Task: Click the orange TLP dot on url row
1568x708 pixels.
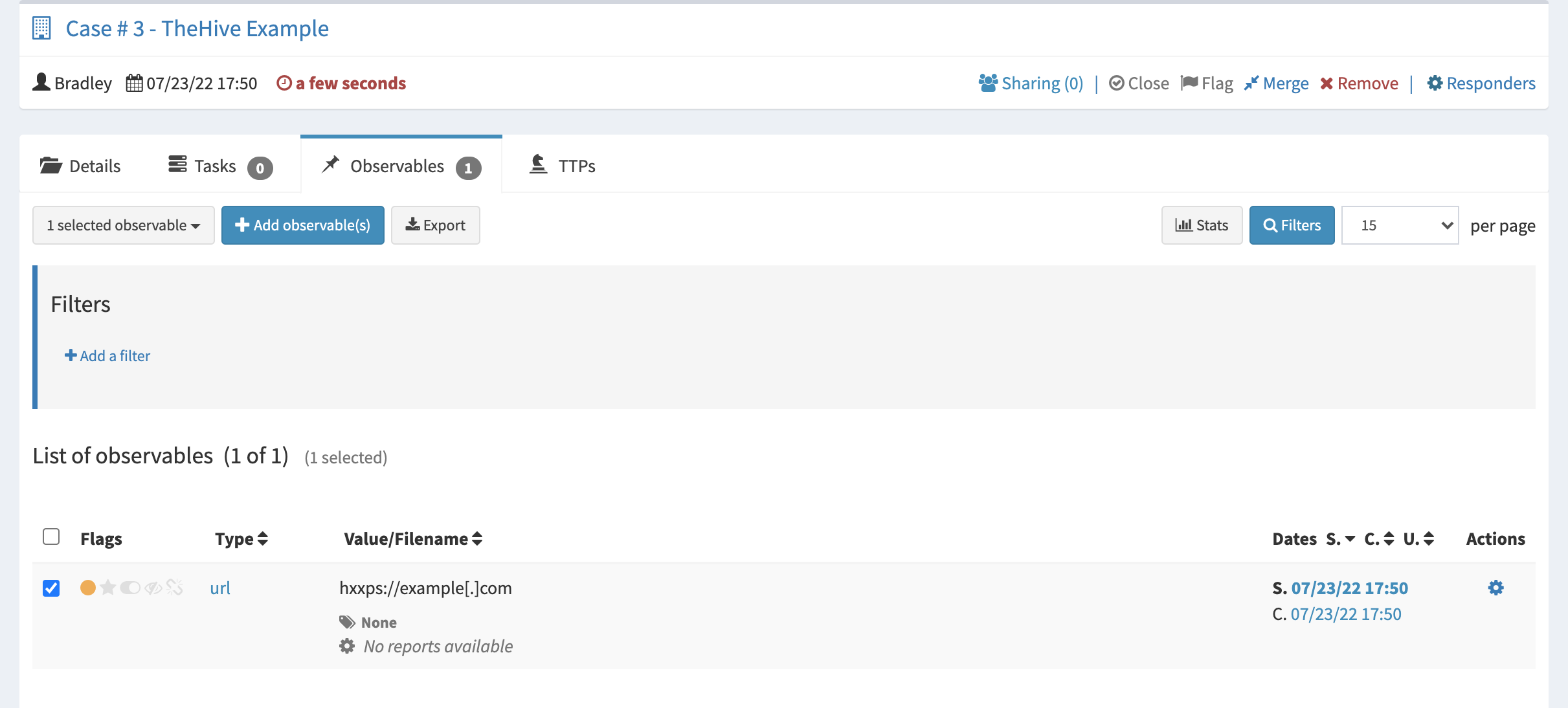Action: click(88, 588)
